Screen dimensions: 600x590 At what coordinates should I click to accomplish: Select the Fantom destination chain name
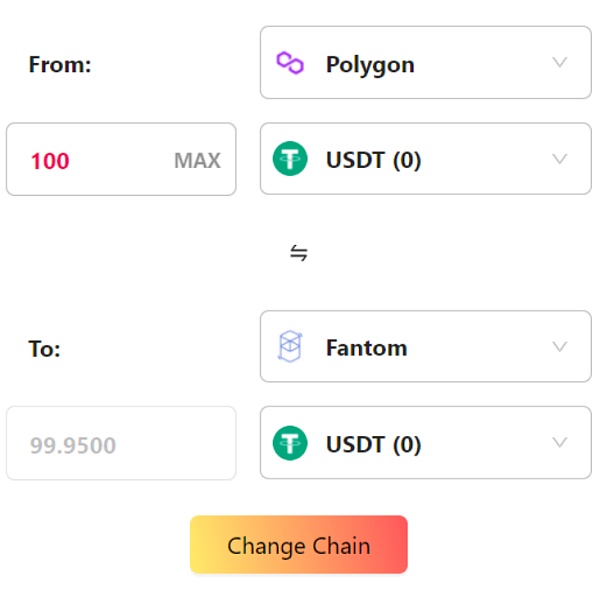366,349
